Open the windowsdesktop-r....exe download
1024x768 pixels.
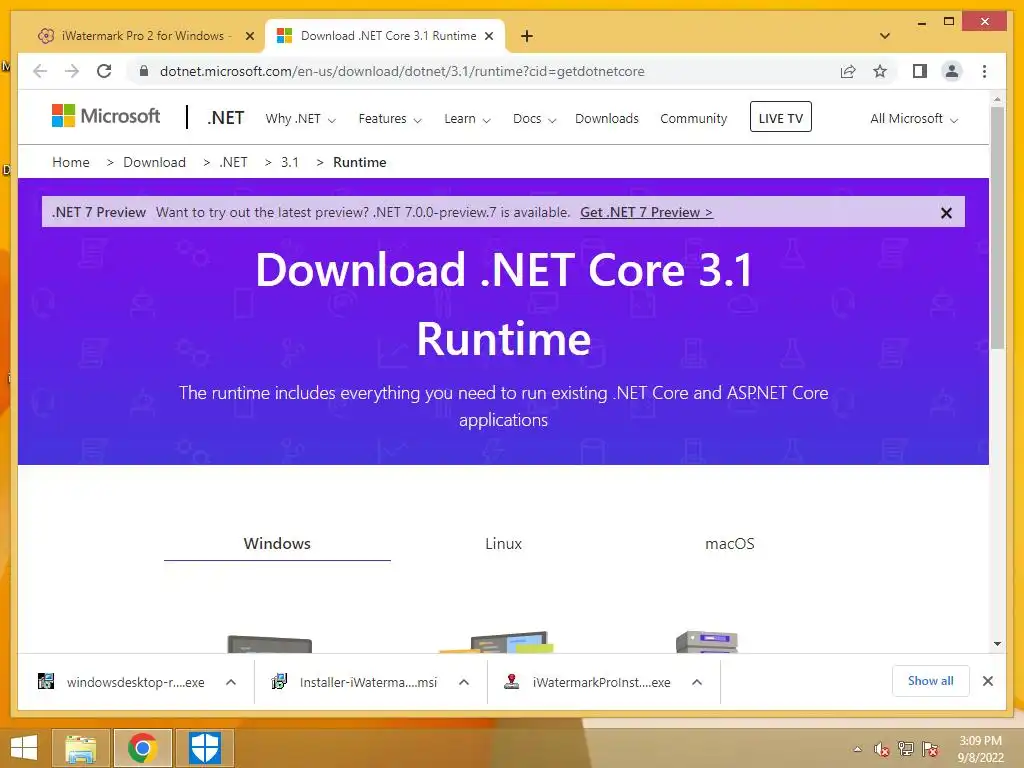(x=121, y=682)
